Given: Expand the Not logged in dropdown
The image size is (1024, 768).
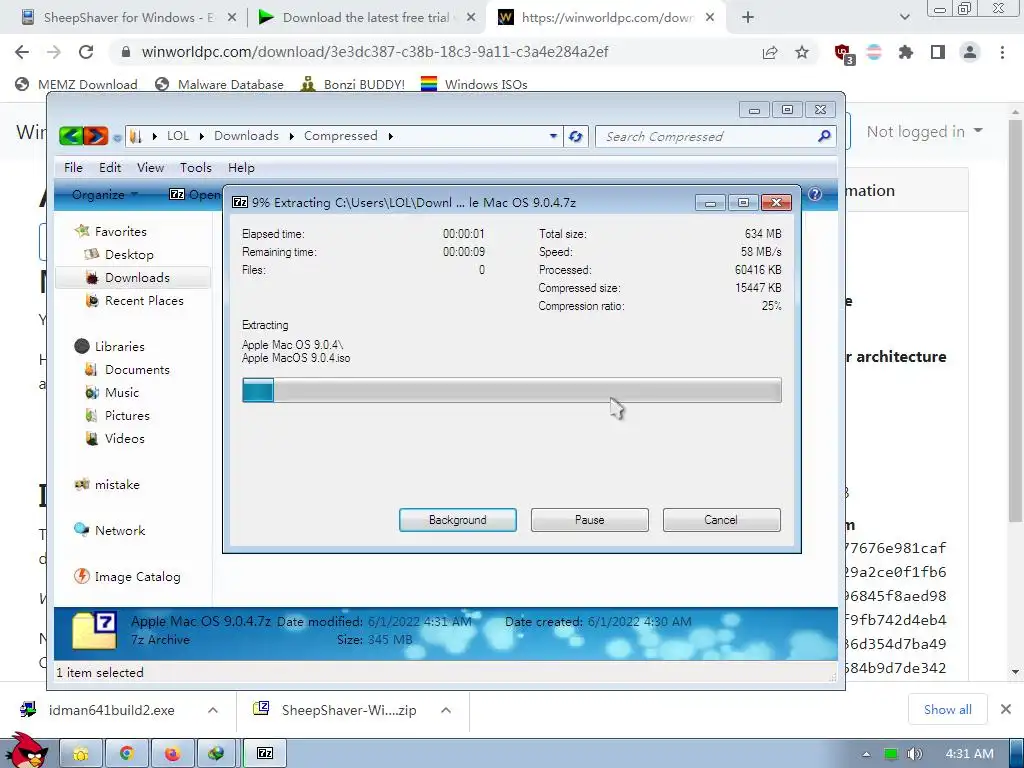Looking at the screenshot, I should (x=924, y=132).
